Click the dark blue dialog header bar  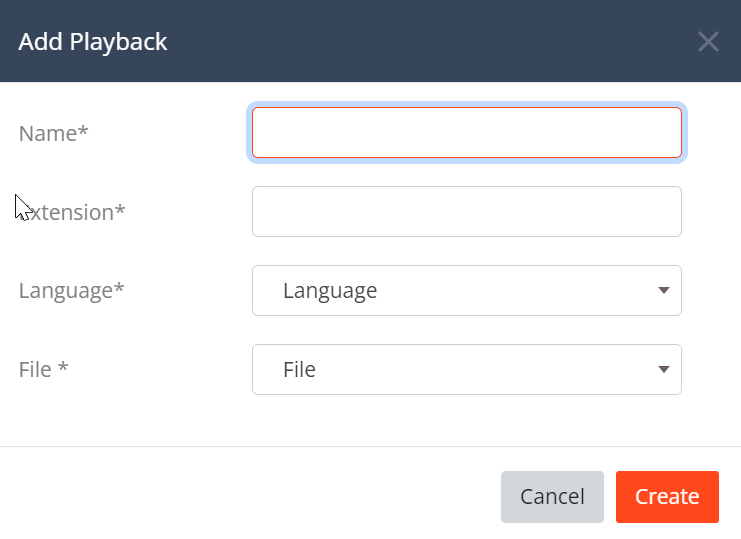370,41
